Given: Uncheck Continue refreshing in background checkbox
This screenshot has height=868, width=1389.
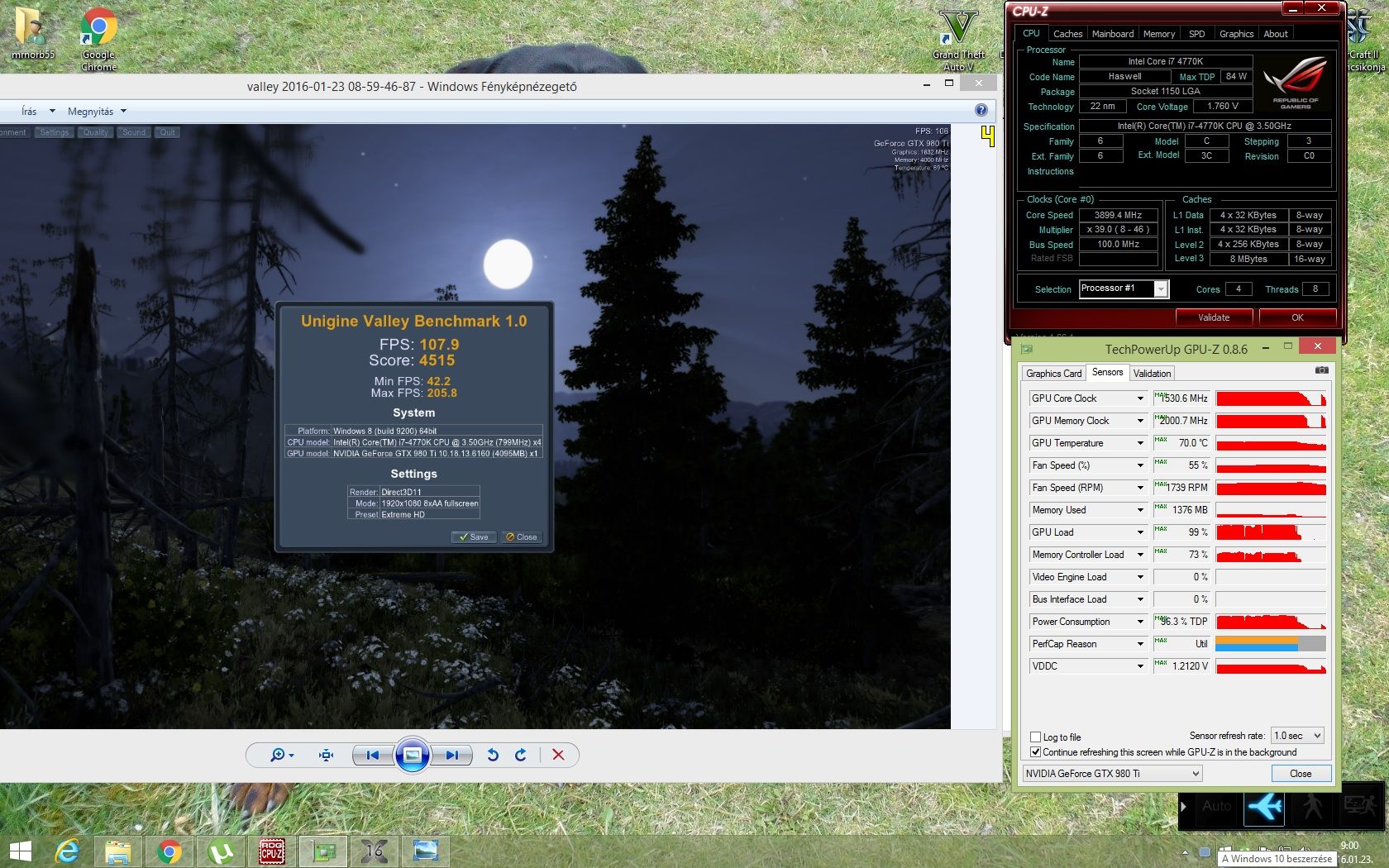Looking at the screenshot, I should point(1035,751).
